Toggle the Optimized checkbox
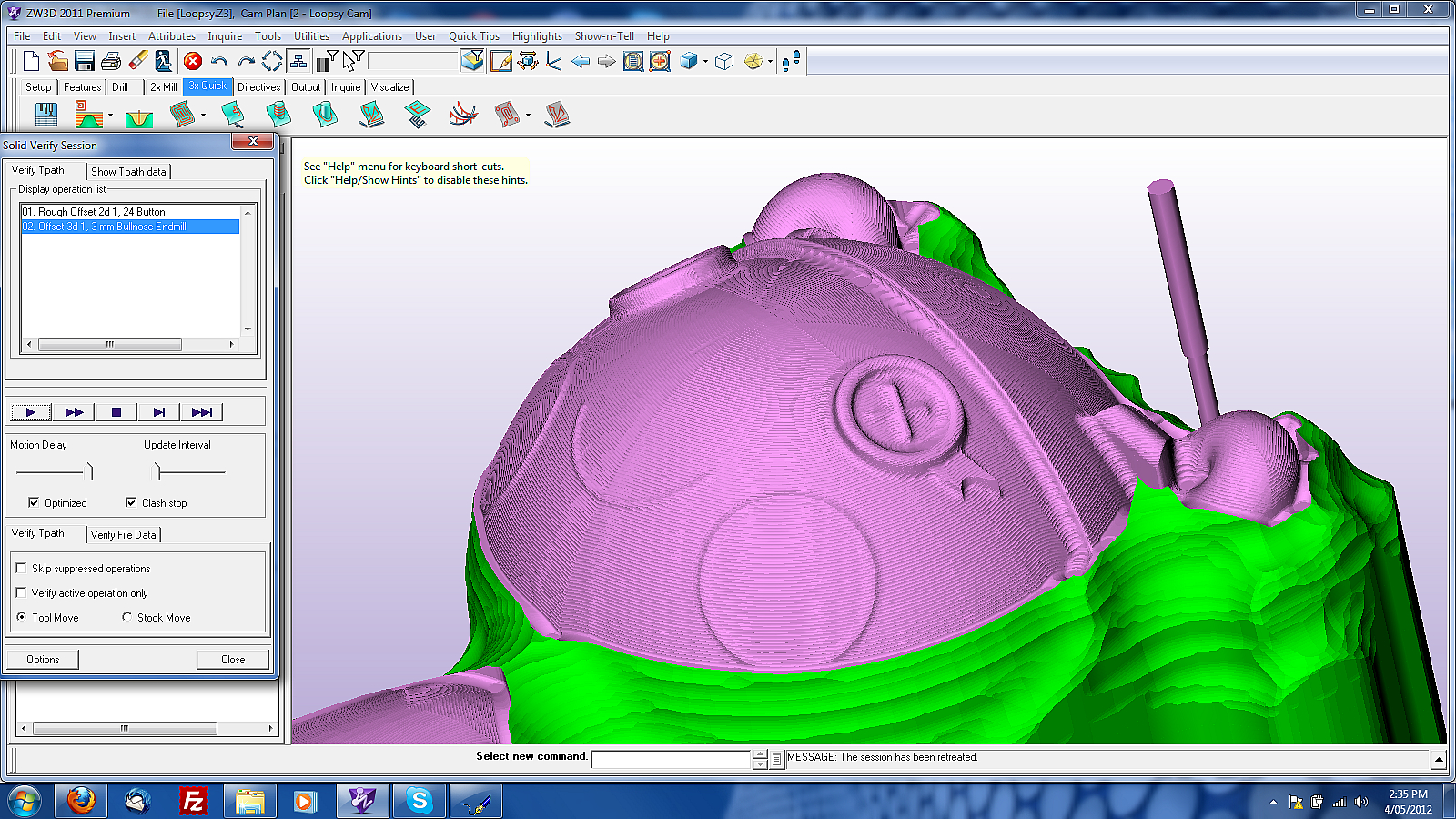This screenshot has height=819, width=1456. [x=34, y=502]
